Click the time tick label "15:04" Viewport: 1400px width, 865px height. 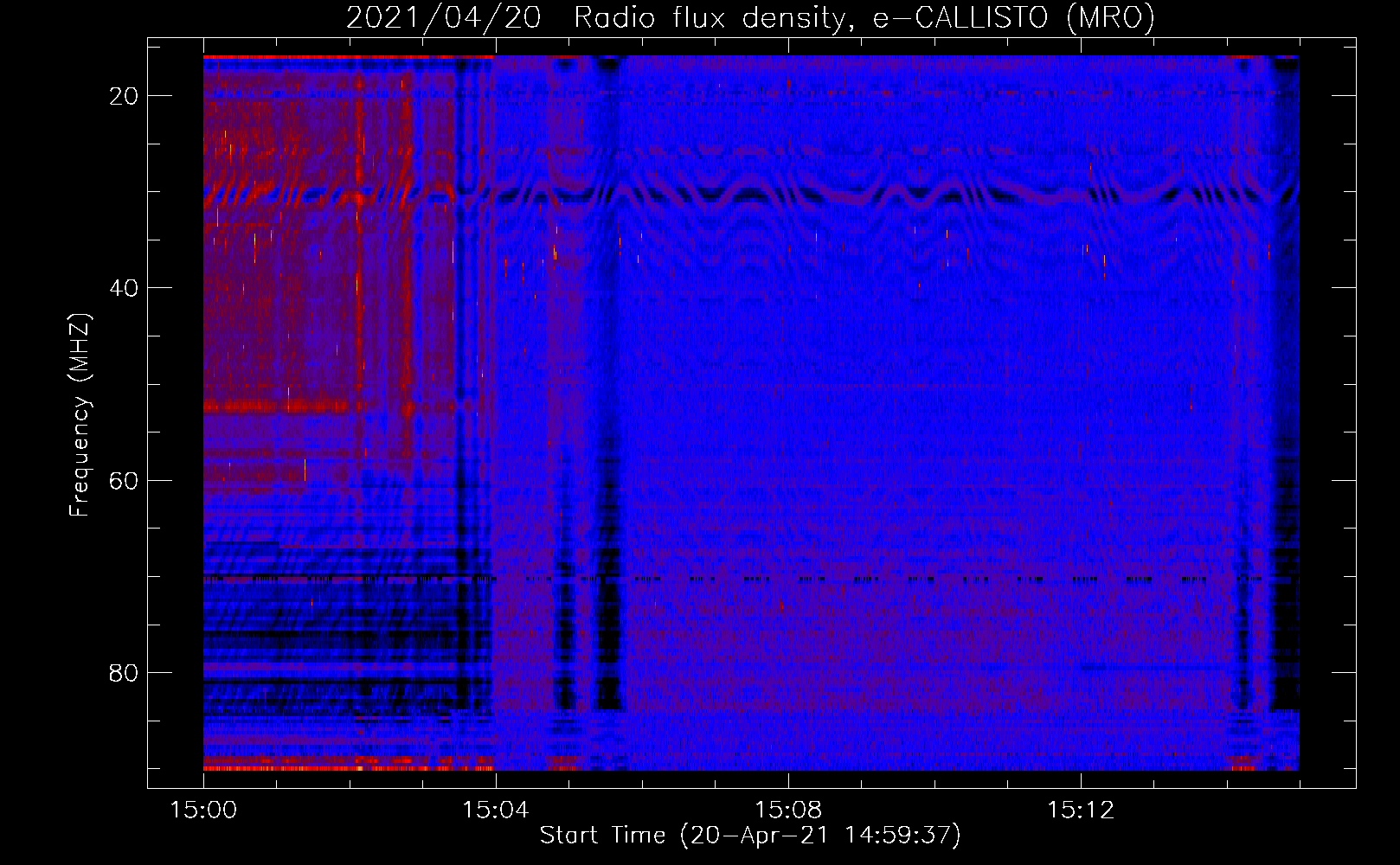click(x=496, y=810)
